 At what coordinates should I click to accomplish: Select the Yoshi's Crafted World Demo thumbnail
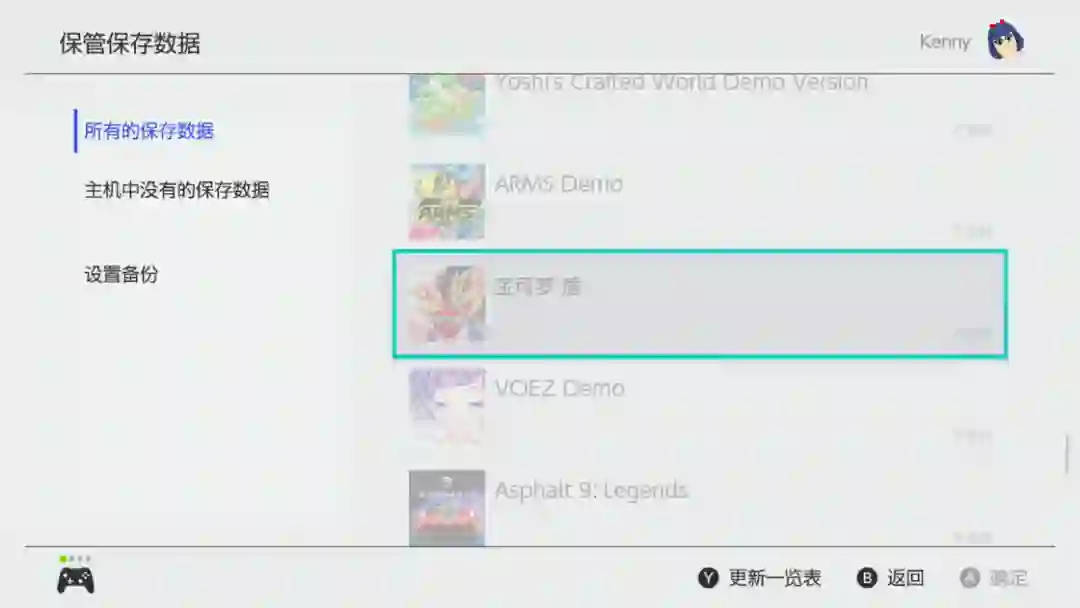(x=447, y=105)
